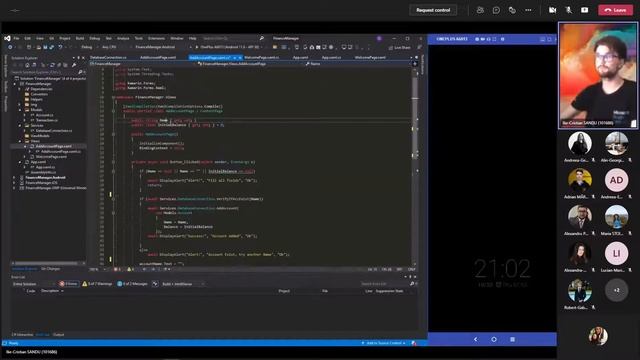Viewport: 640px width, 360px height.
Task: Click the Visual Studio title search box
Action: 233,38
